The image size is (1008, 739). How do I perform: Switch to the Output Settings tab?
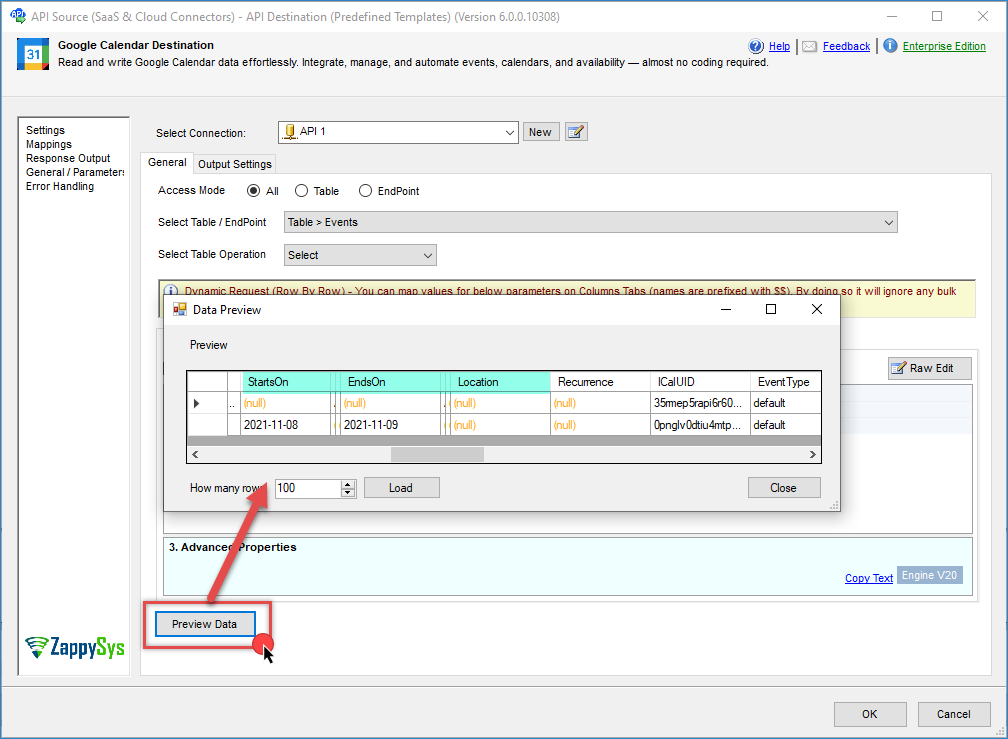(234, 164)
